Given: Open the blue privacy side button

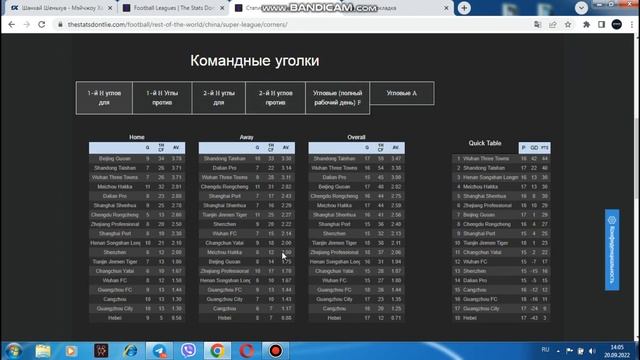Looking at the screenshot, I should point(612,250).
